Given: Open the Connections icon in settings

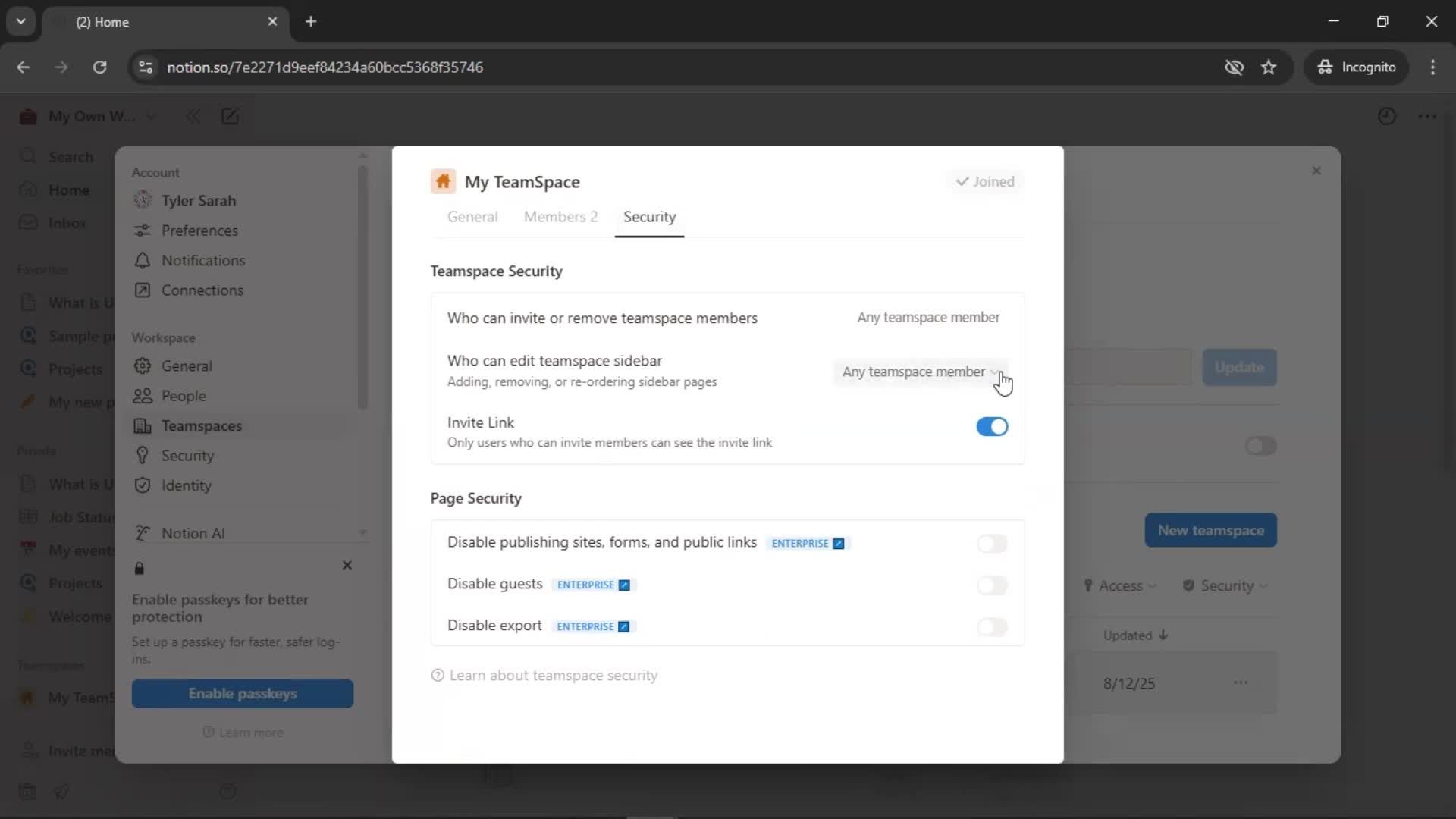Looking at the screenshot, I should click(142, 290).
